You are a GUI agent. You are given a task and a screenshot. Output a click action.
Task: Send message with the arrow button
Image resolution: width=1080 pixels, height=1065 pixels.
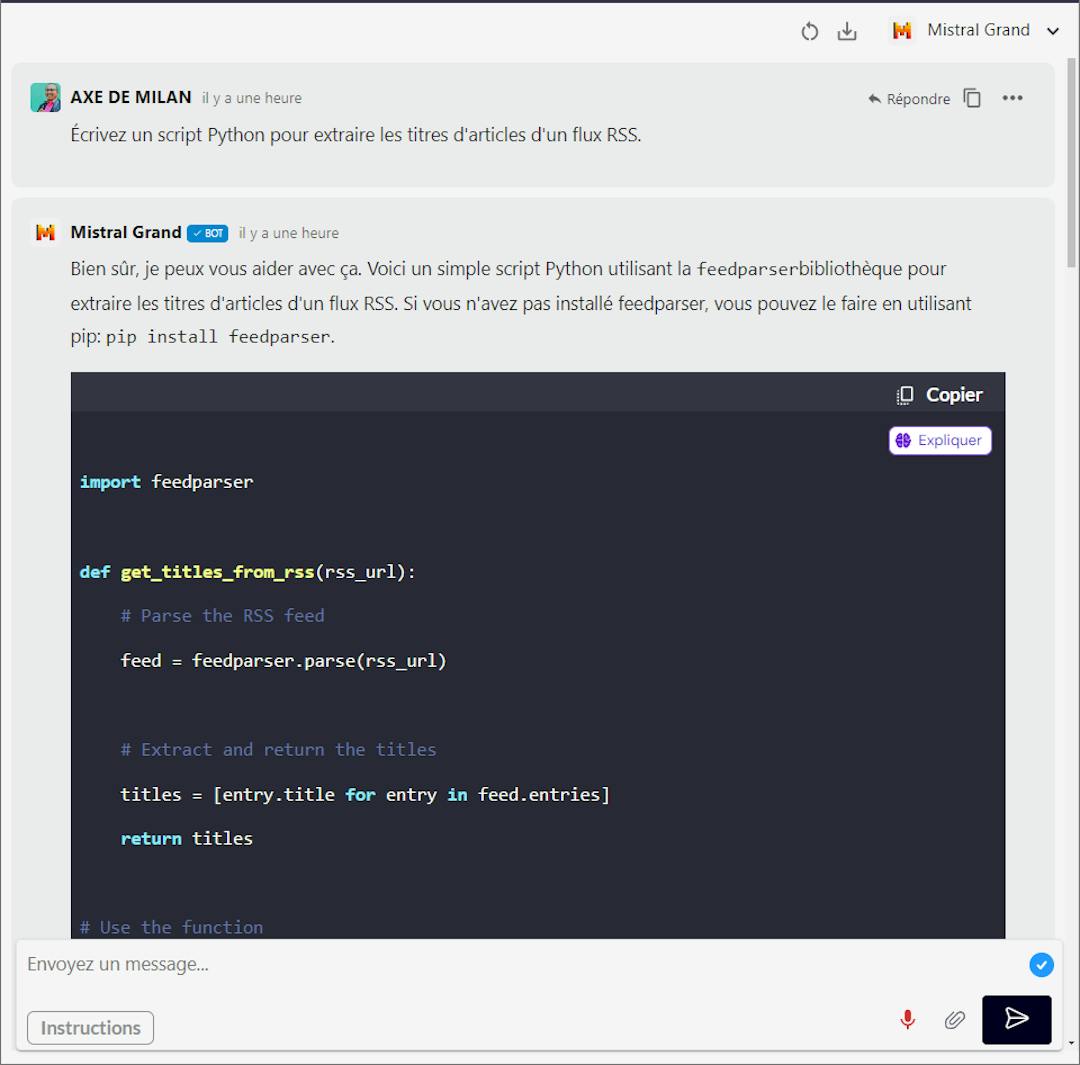click(1016, 1020)
